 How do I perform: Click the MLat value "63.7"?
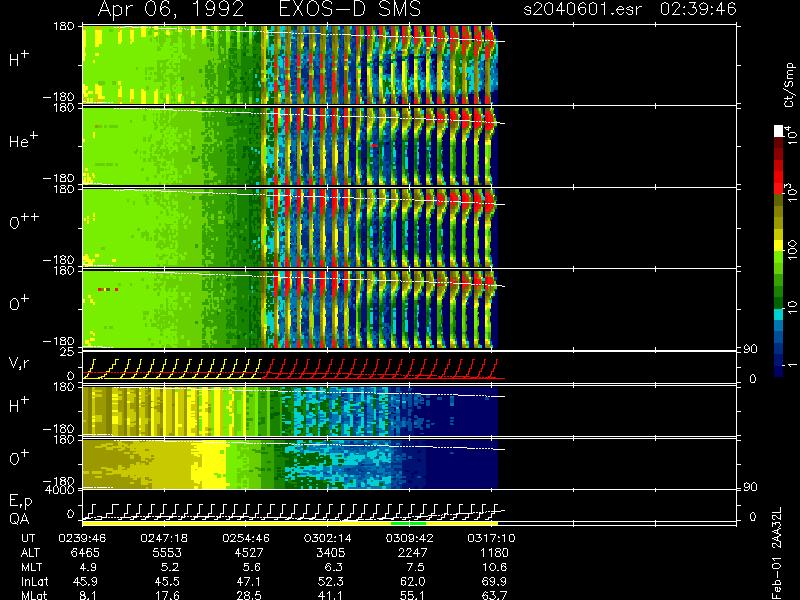click(x=494, y=595)
